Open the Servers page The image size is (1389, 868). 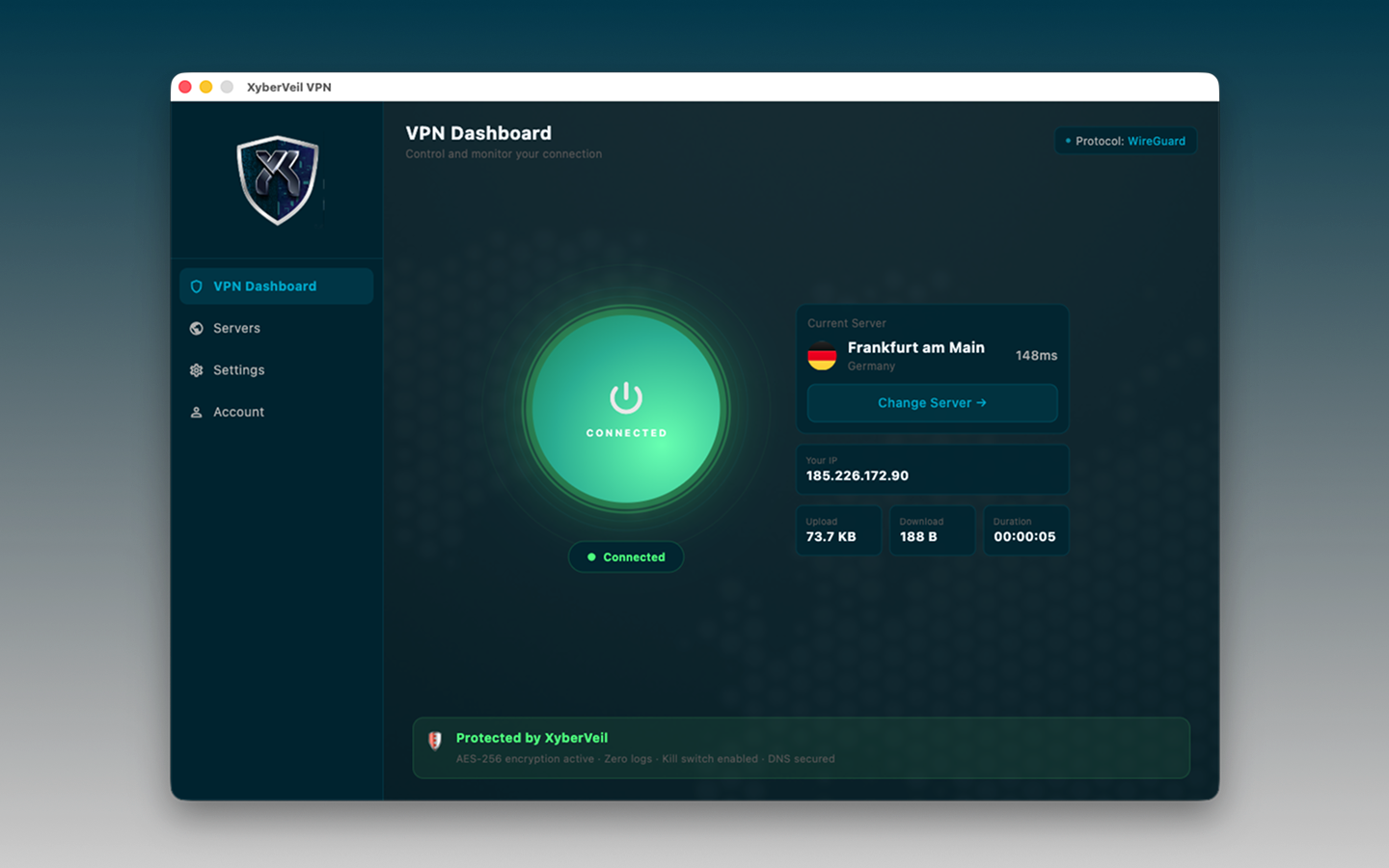point(276,328)
